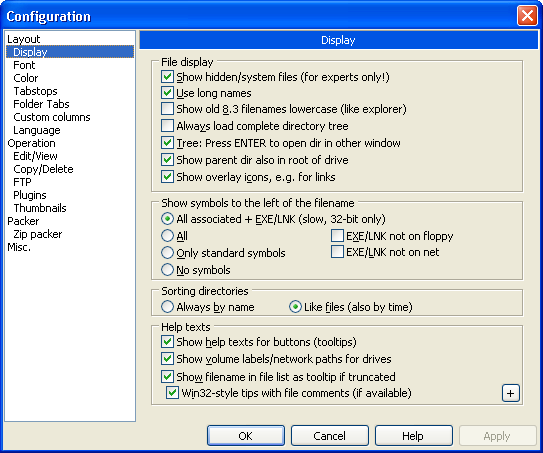Open the Color configuration page
The height and width of the screenshot is (453, 543).
point(26,78)
